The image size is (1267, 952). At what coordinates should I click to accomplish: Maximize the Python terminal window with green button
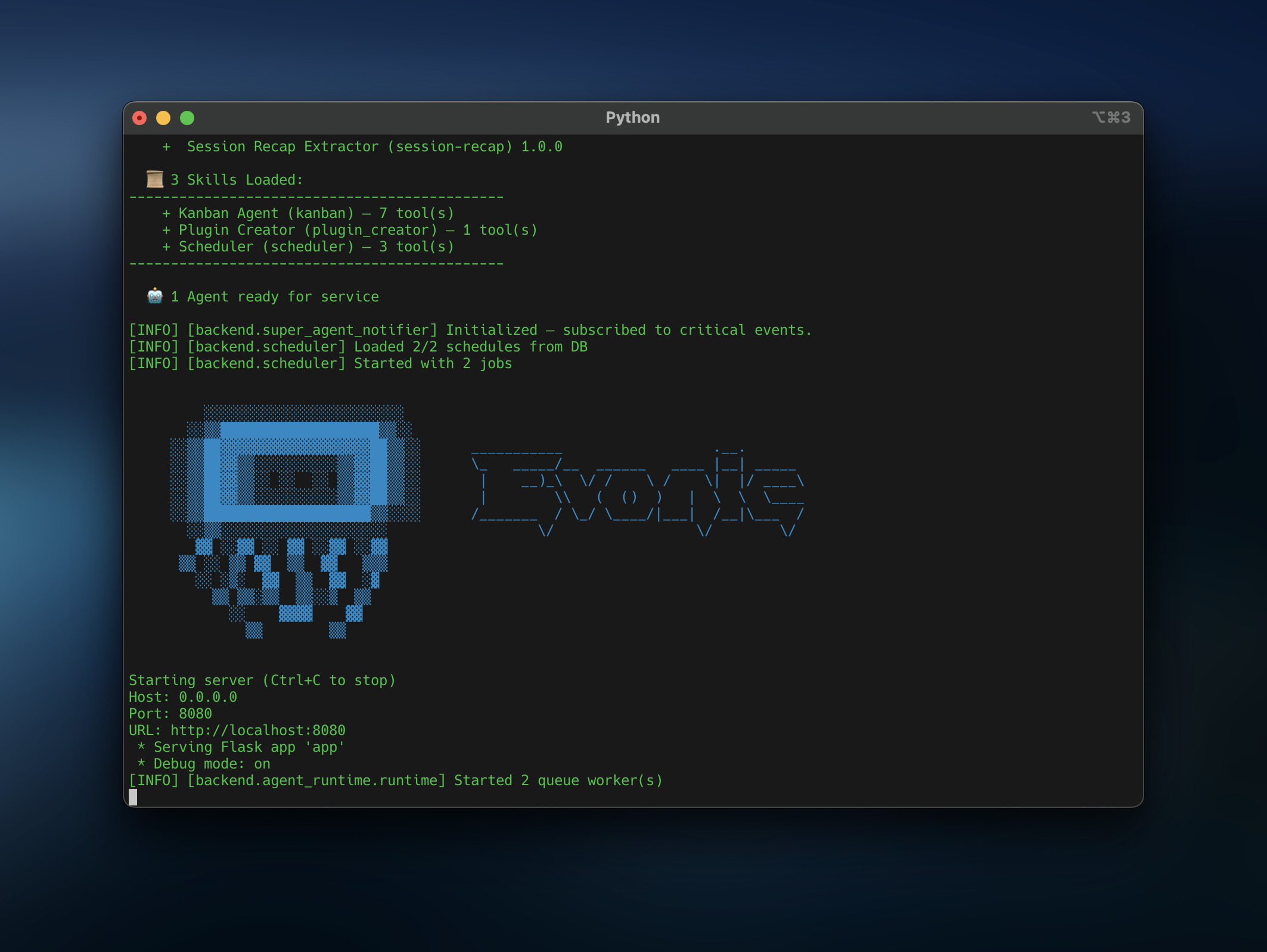(x=187, y=118)
